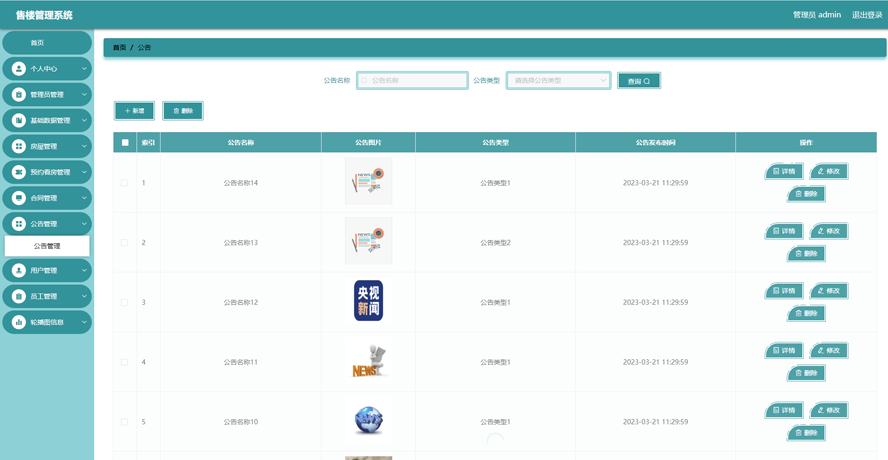Expand 管理员管理 menu chevron

84,95
